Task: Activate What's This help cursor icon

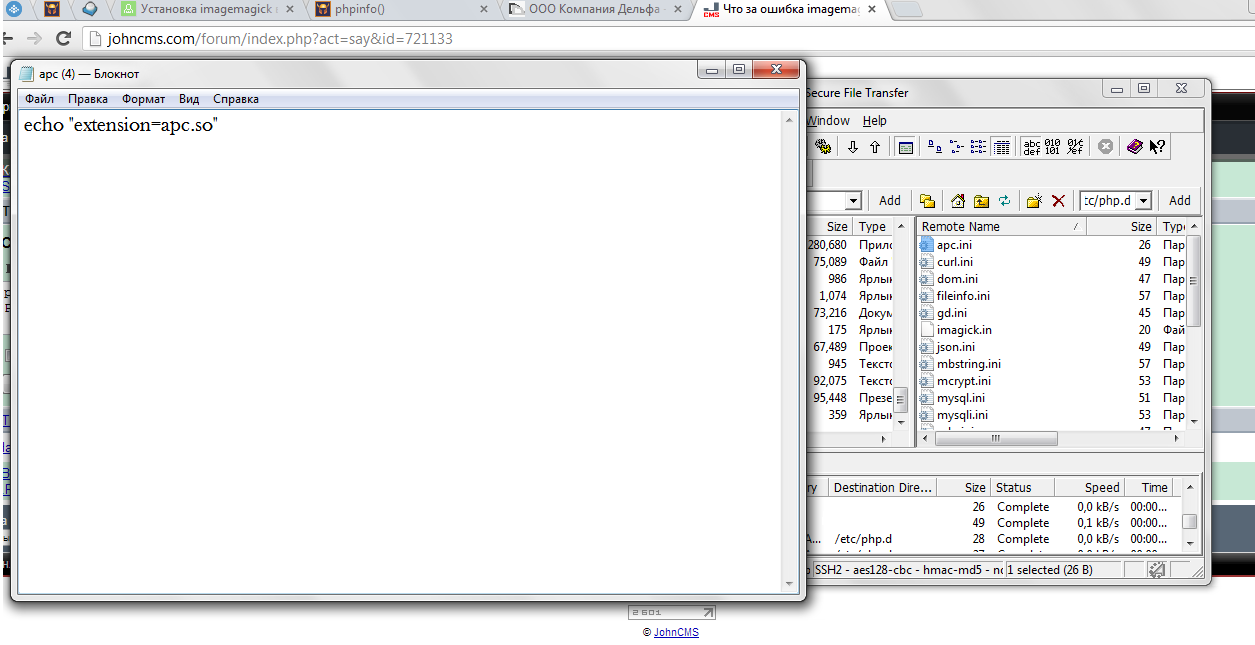Action: click(x=1157, y=147)
